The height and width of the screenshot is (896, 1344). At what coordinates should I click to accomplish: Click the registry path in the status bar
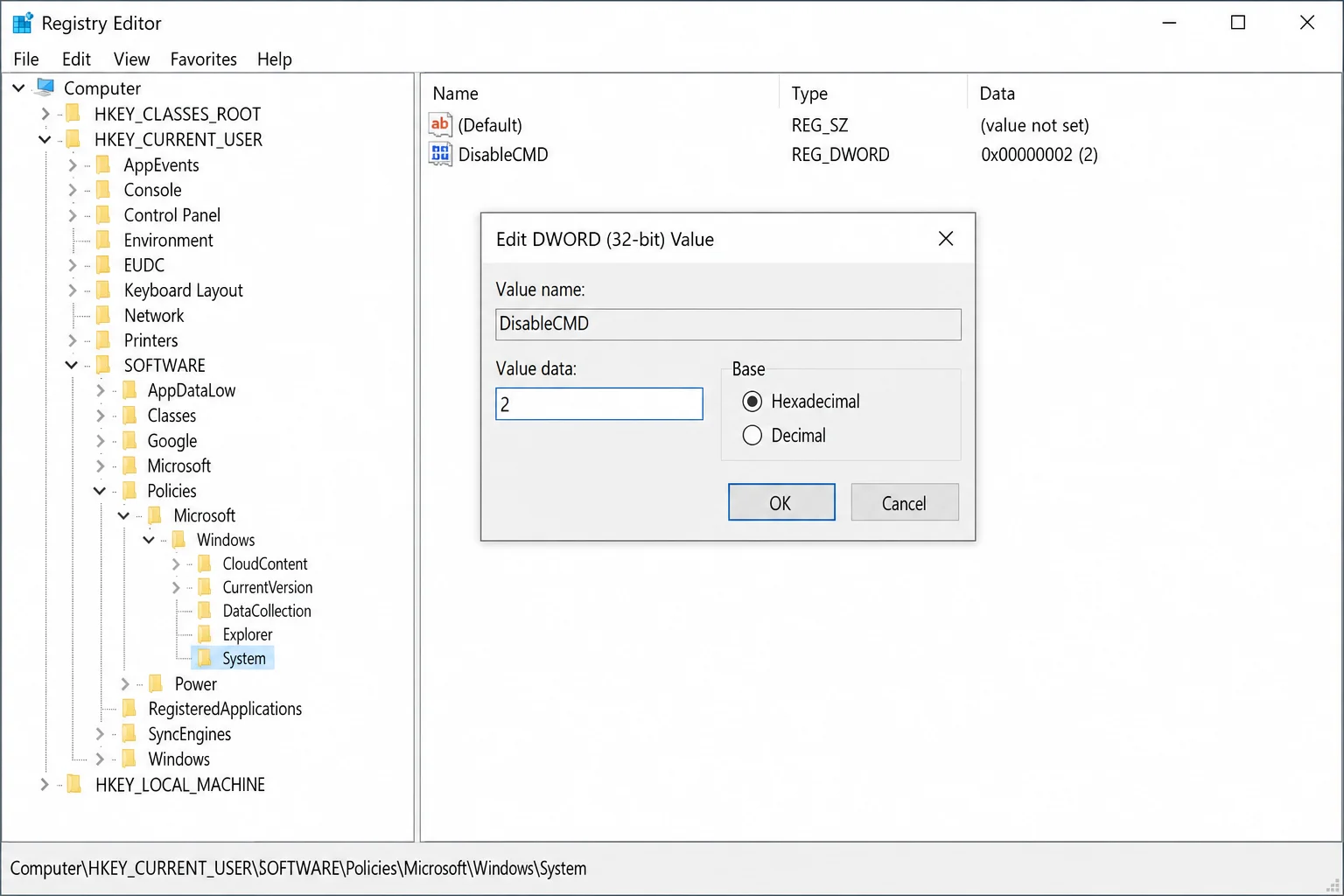[298, 868]
